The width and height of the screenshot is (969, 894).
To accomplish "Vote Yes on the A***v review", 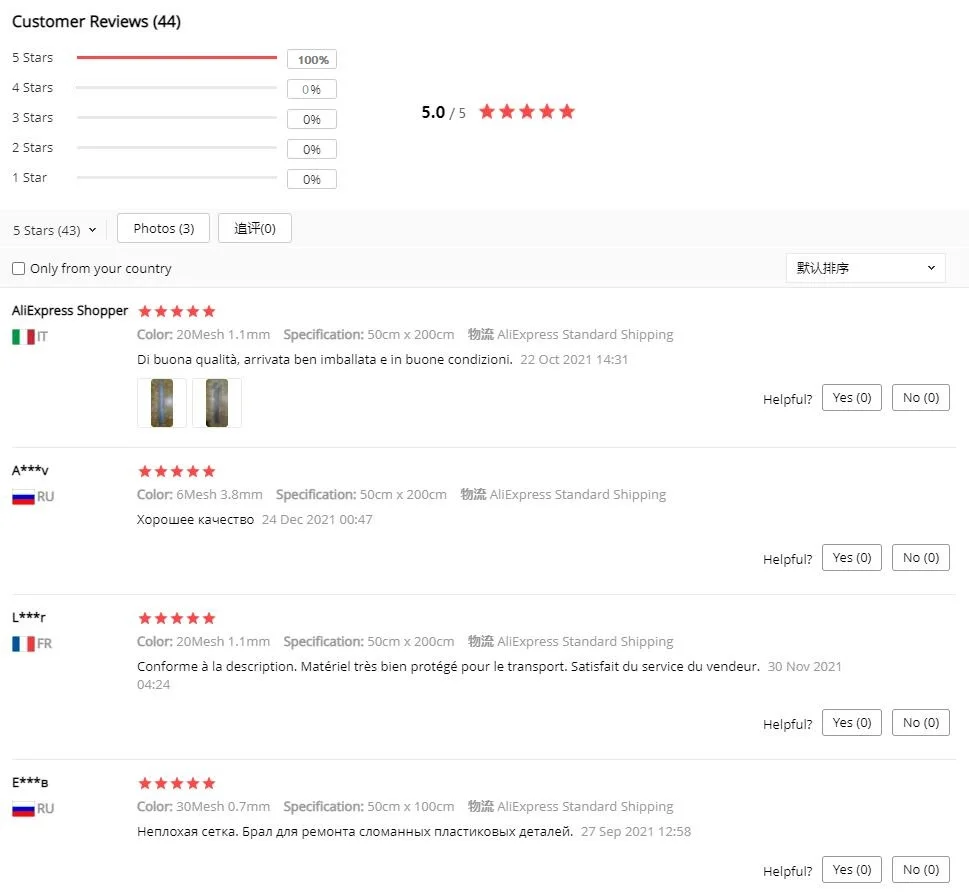I will tap(852, 557).
